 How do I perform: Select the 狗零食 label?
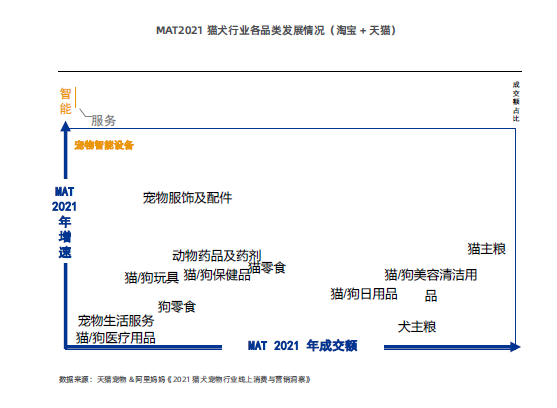coord(177,306)
